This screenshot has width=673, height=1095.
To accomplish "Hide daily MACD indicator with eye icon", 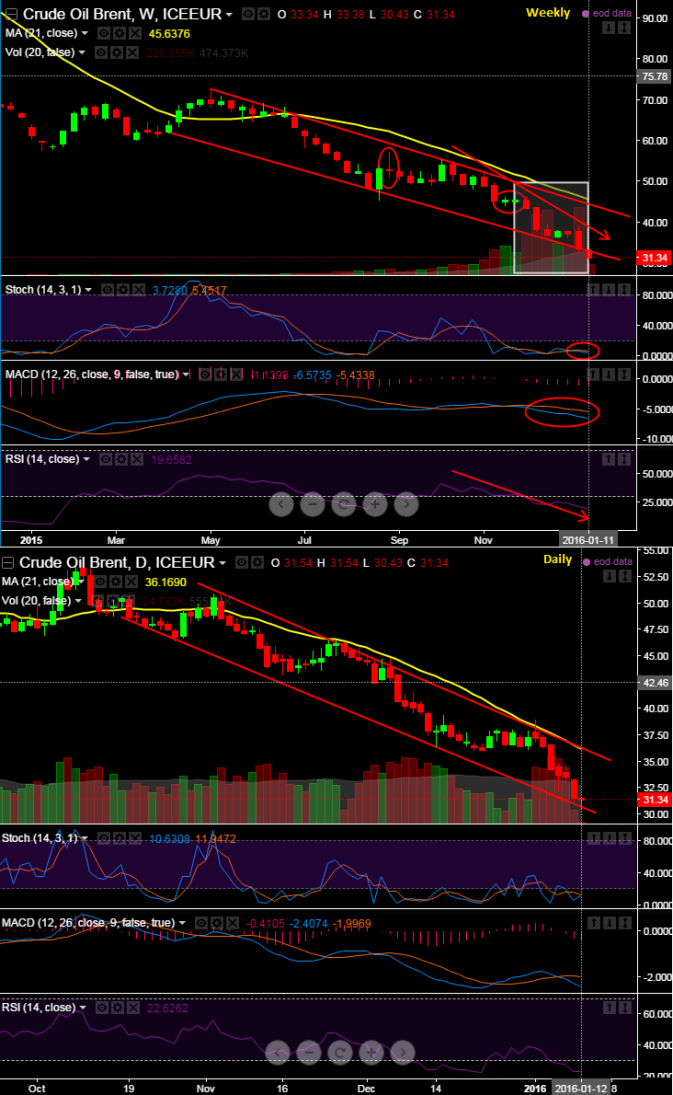I will pos(202,923).
